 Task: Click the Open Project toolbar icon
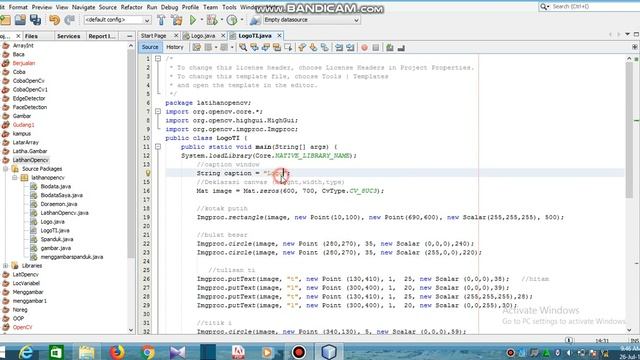pyautogui.click(x=20, y=20)
